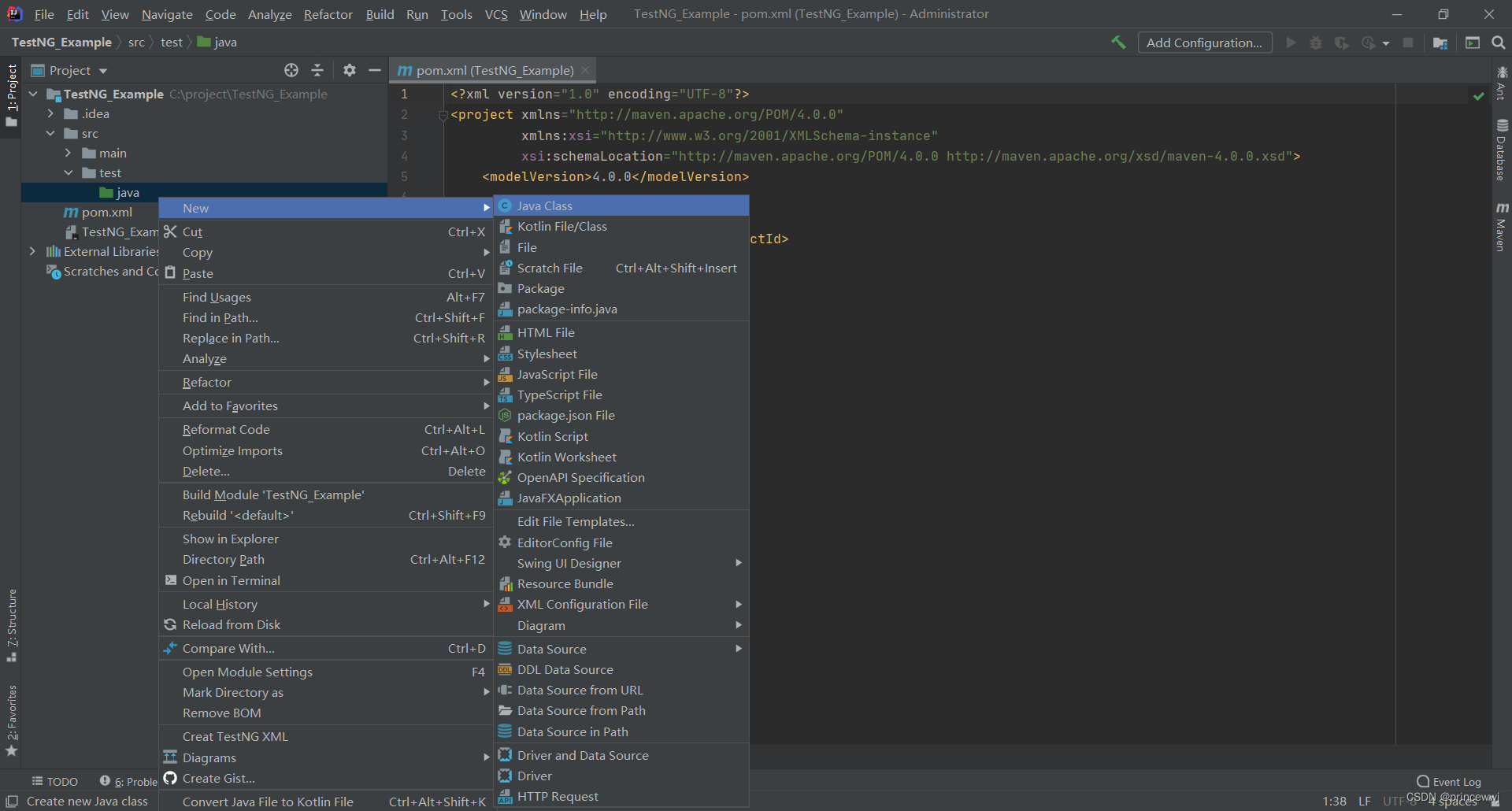This screenshot has width=1512, height=811.
Task: Click the Debug bug icon in toolbar
Action: tap(1316, 43)
